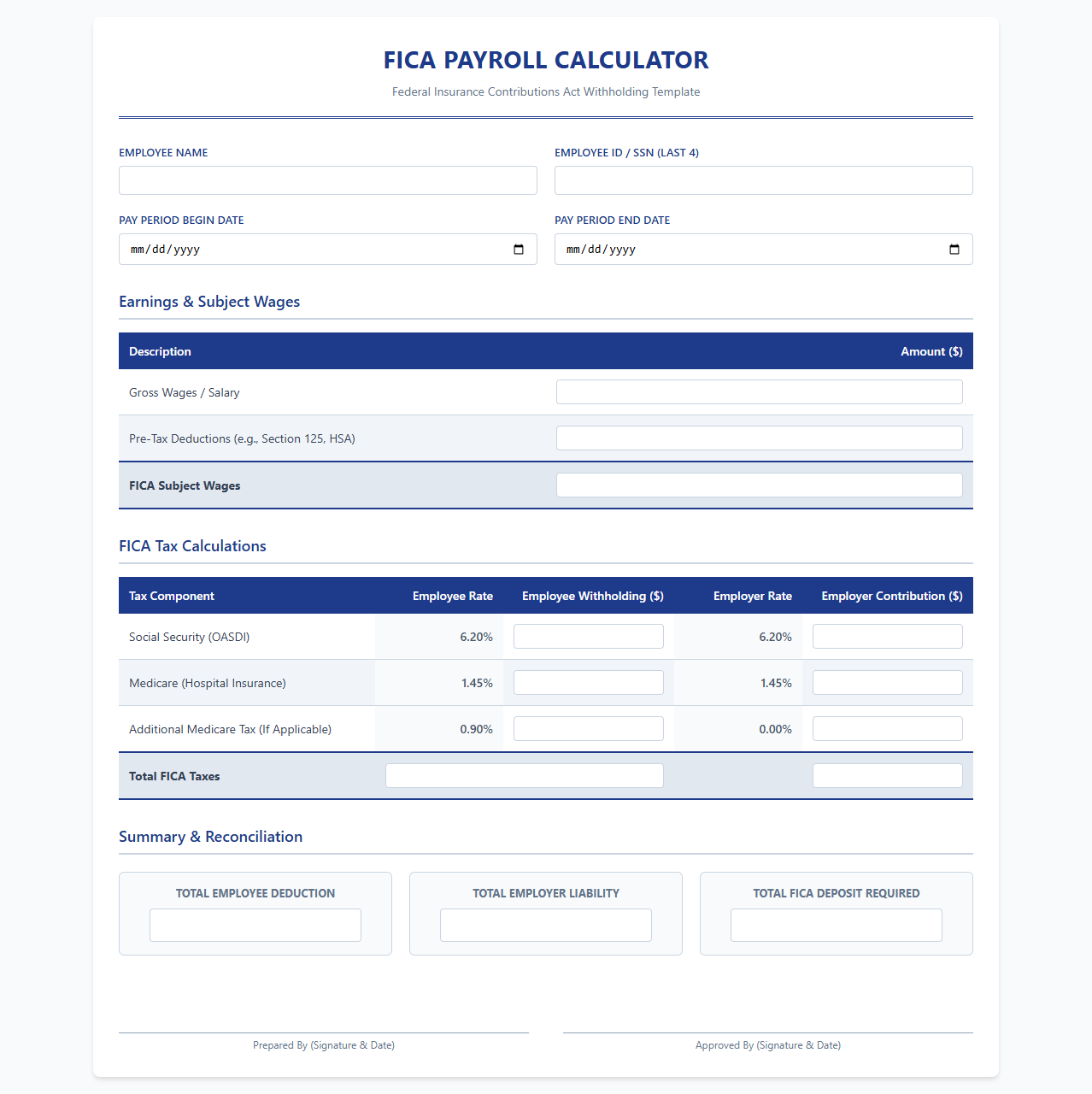Click the FICA Tax Calculations heading
This screenshot has height=1094, width=1092.
point(192,546)
